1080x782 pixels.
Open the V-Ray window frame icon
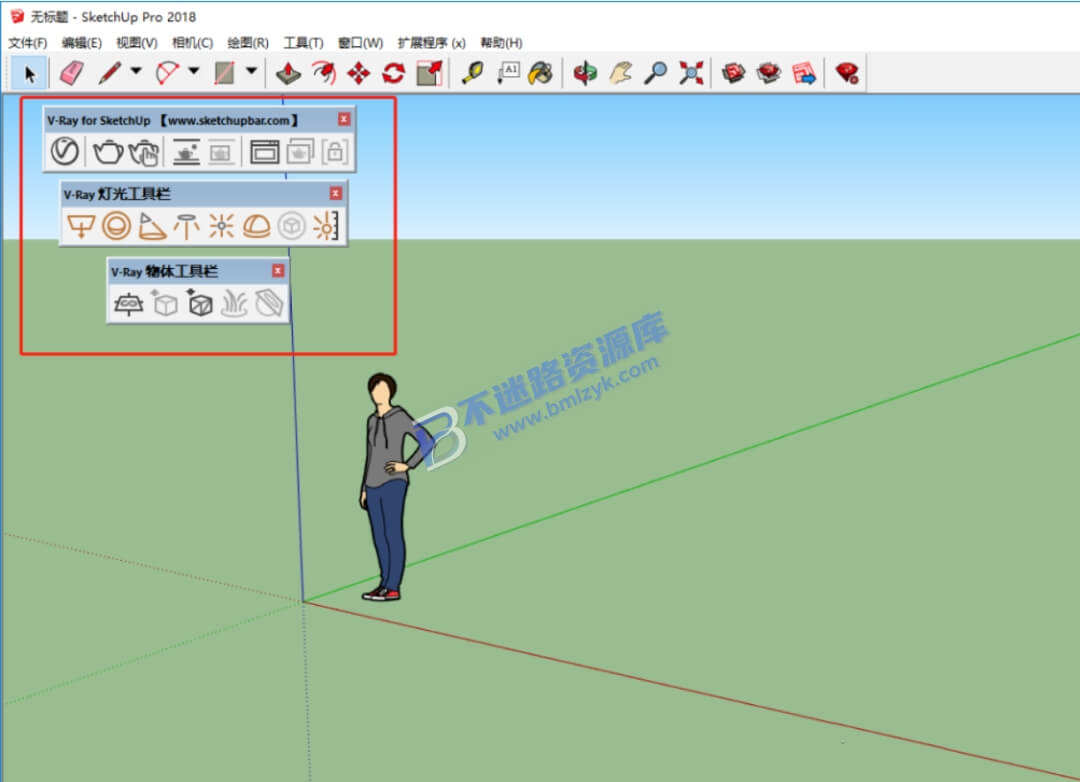264,152
